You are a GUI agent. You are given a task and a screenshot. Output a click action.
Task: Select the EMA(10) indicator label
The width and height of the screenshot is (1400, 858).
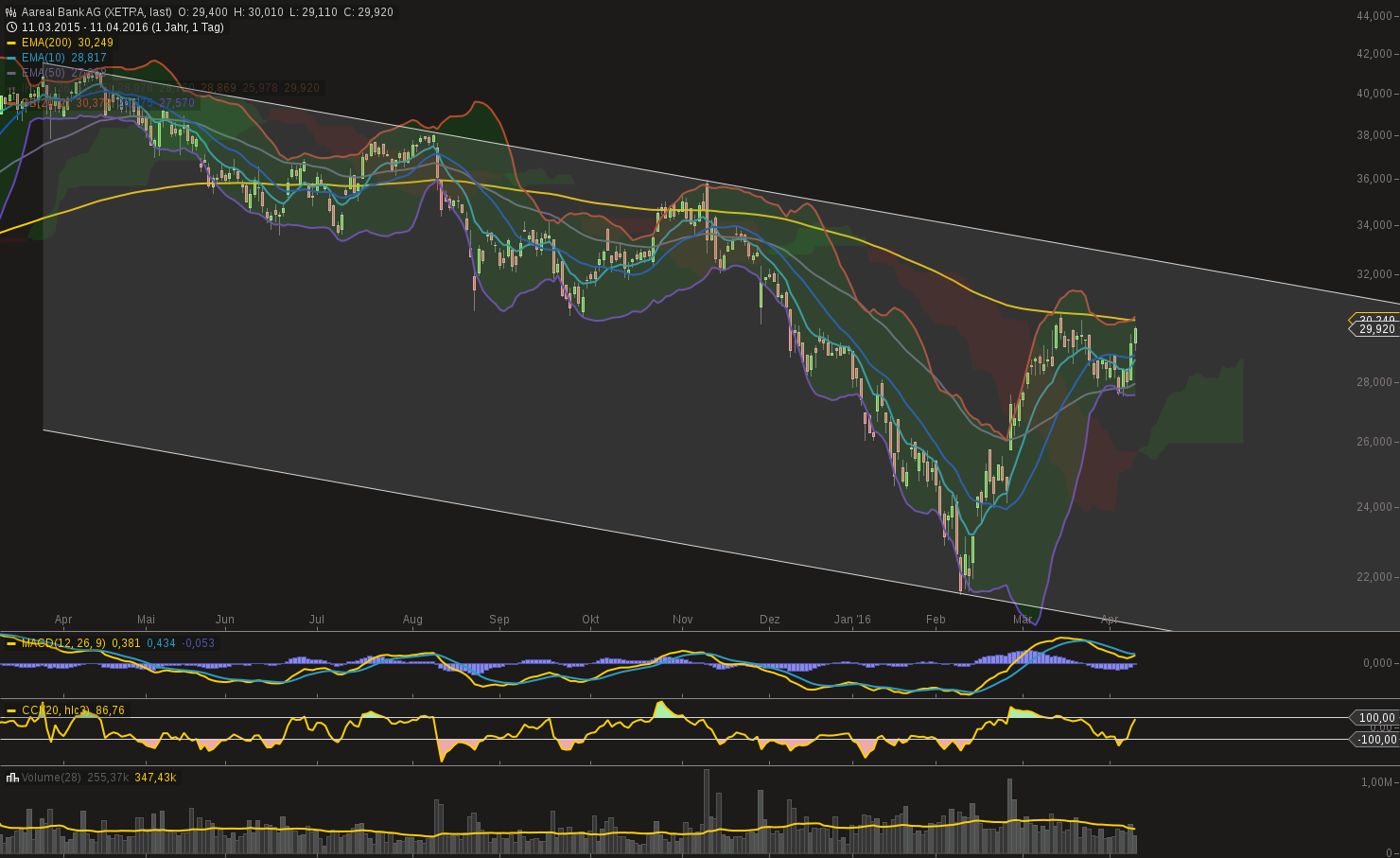click(44, 58)
